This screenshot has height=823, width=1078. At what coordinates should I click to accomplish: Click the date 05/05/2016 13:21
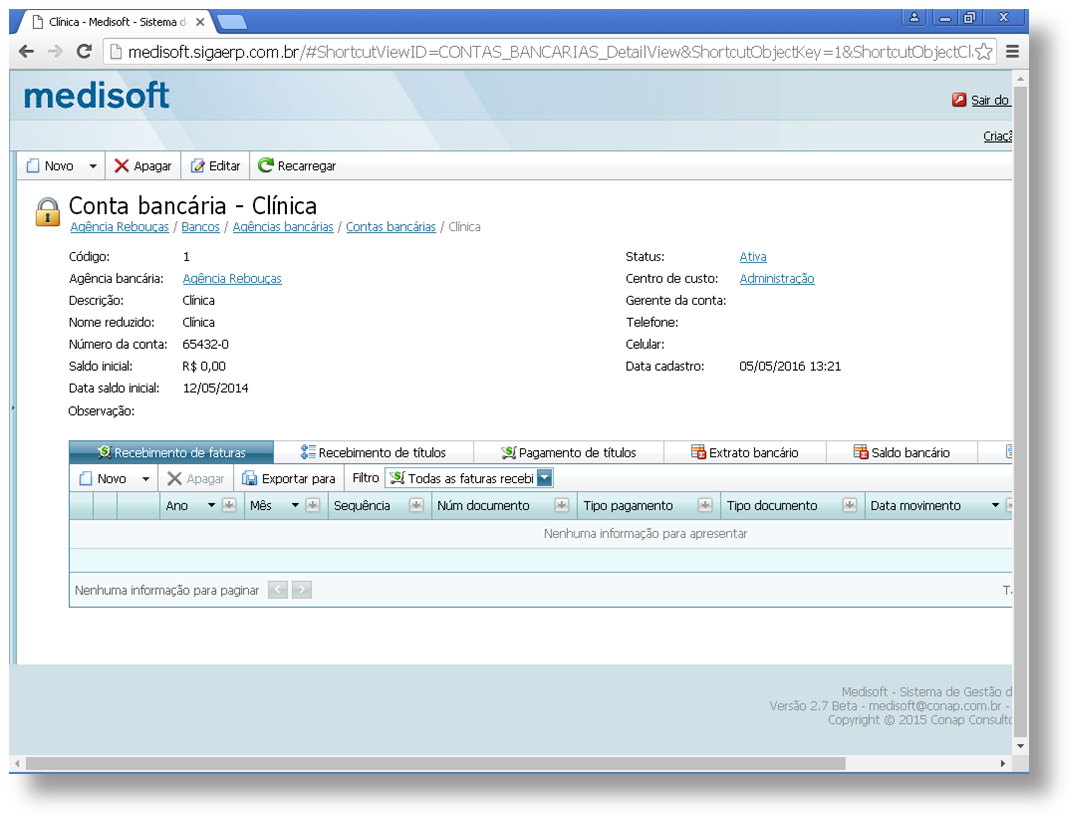(790, 366)
